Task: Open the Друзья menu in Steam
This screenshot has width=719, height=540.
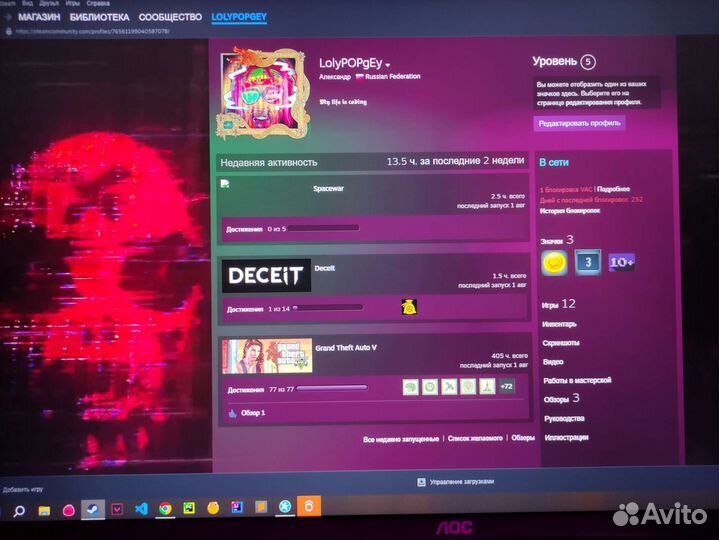Action: pyautogui.click(x=49, y=3)
